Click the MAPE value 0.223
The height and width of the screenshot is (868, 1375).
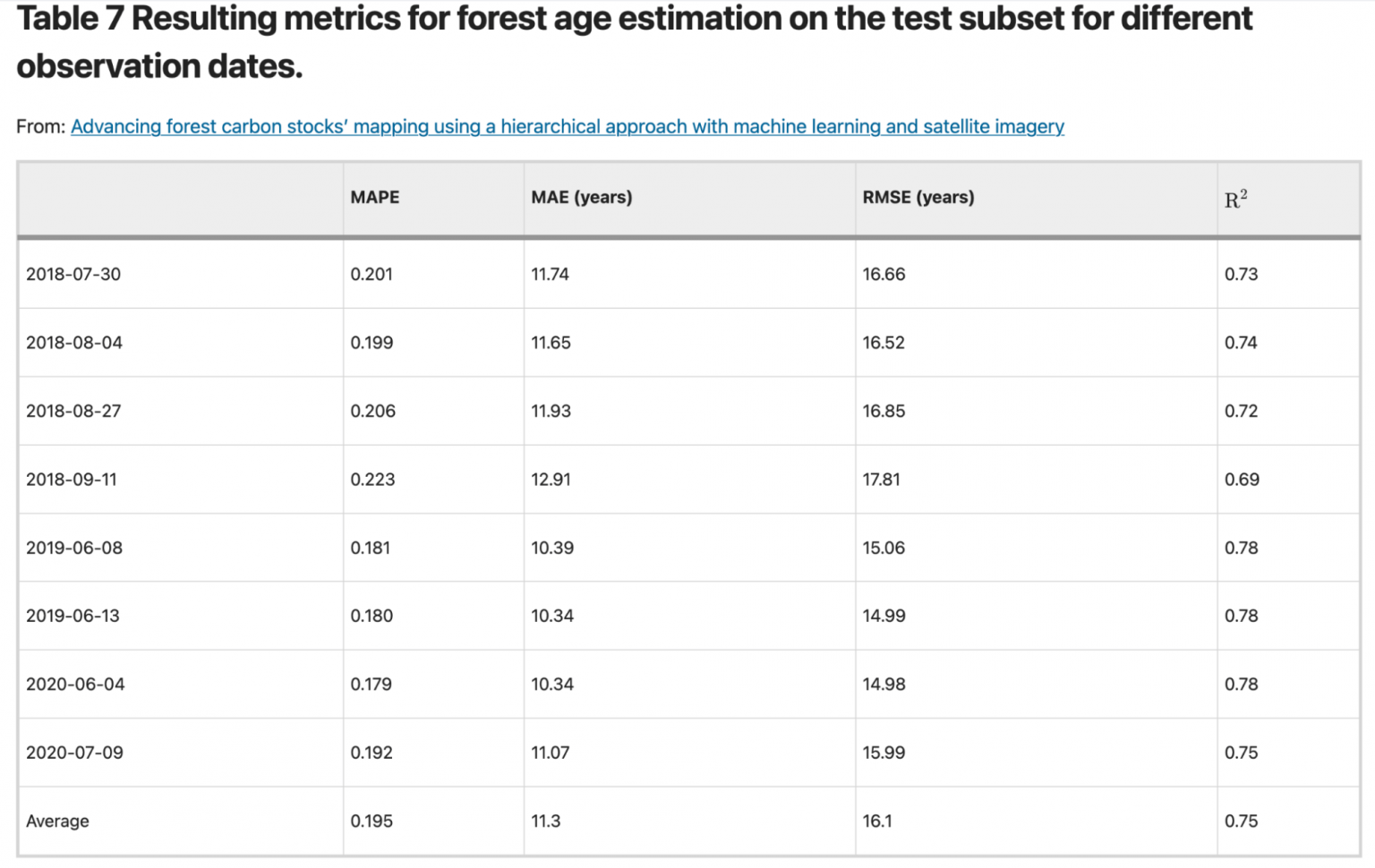click(x=372, y=480)
